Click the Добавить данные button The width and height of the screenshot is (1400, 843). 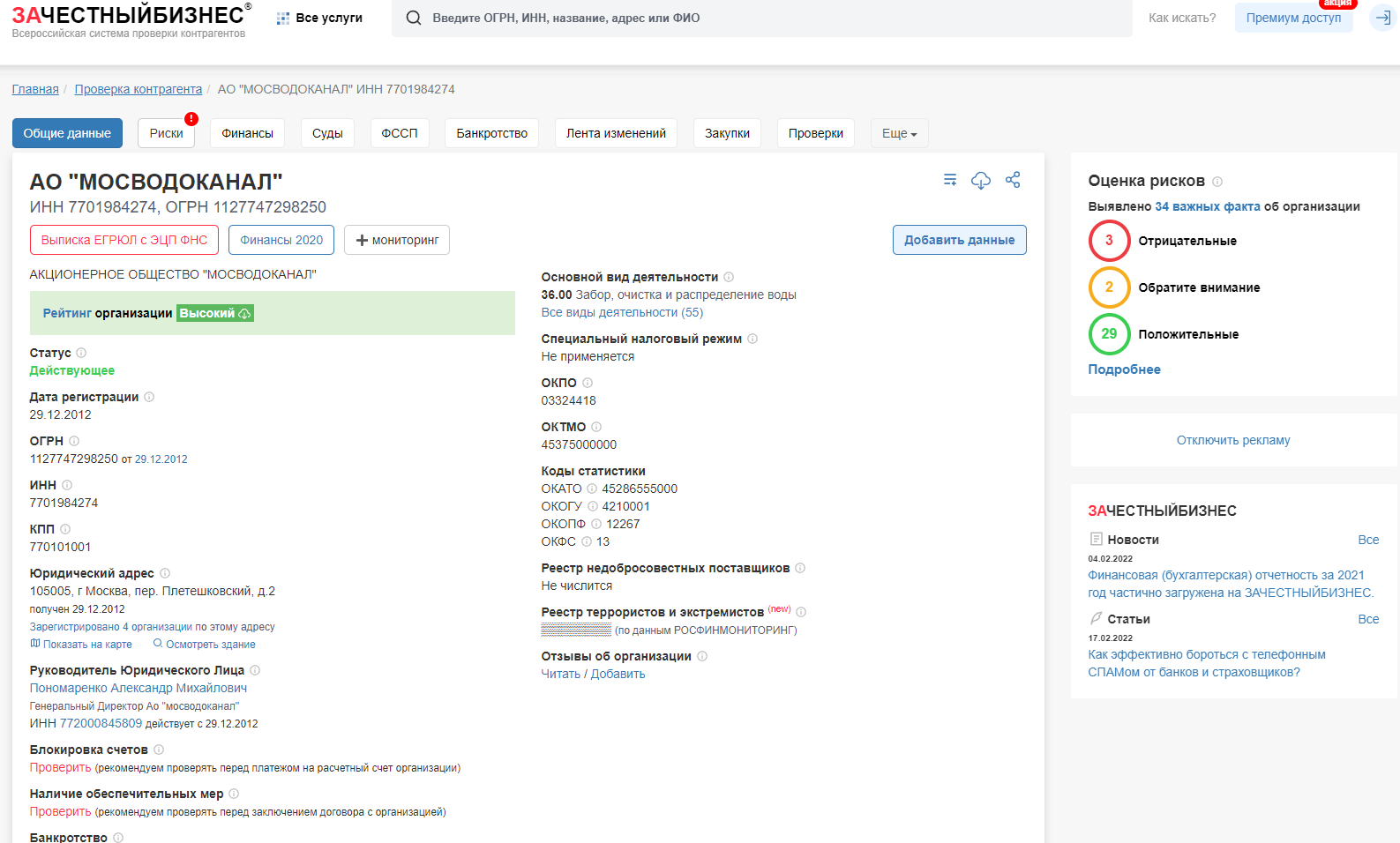pyautogui.click(x=960, y=240)
